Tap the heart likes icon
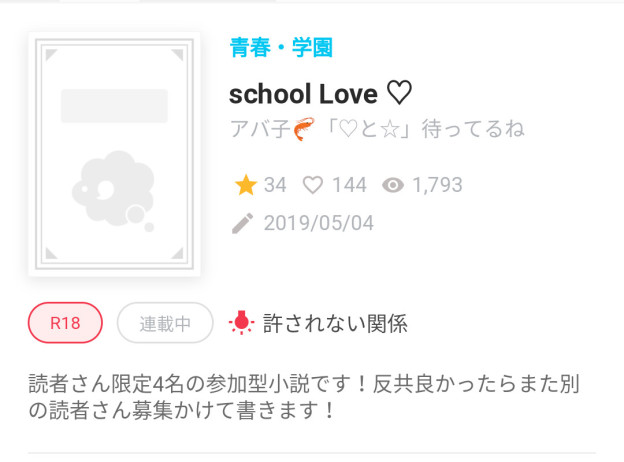 tap(313, 185)
